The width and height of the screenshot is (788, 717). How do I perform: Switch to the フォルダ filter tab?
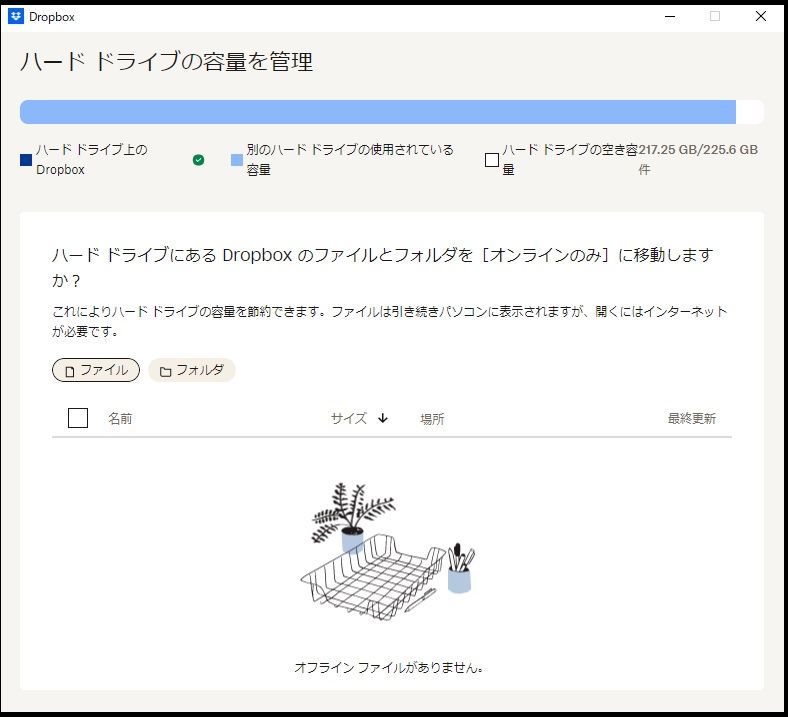pos(192,370)
